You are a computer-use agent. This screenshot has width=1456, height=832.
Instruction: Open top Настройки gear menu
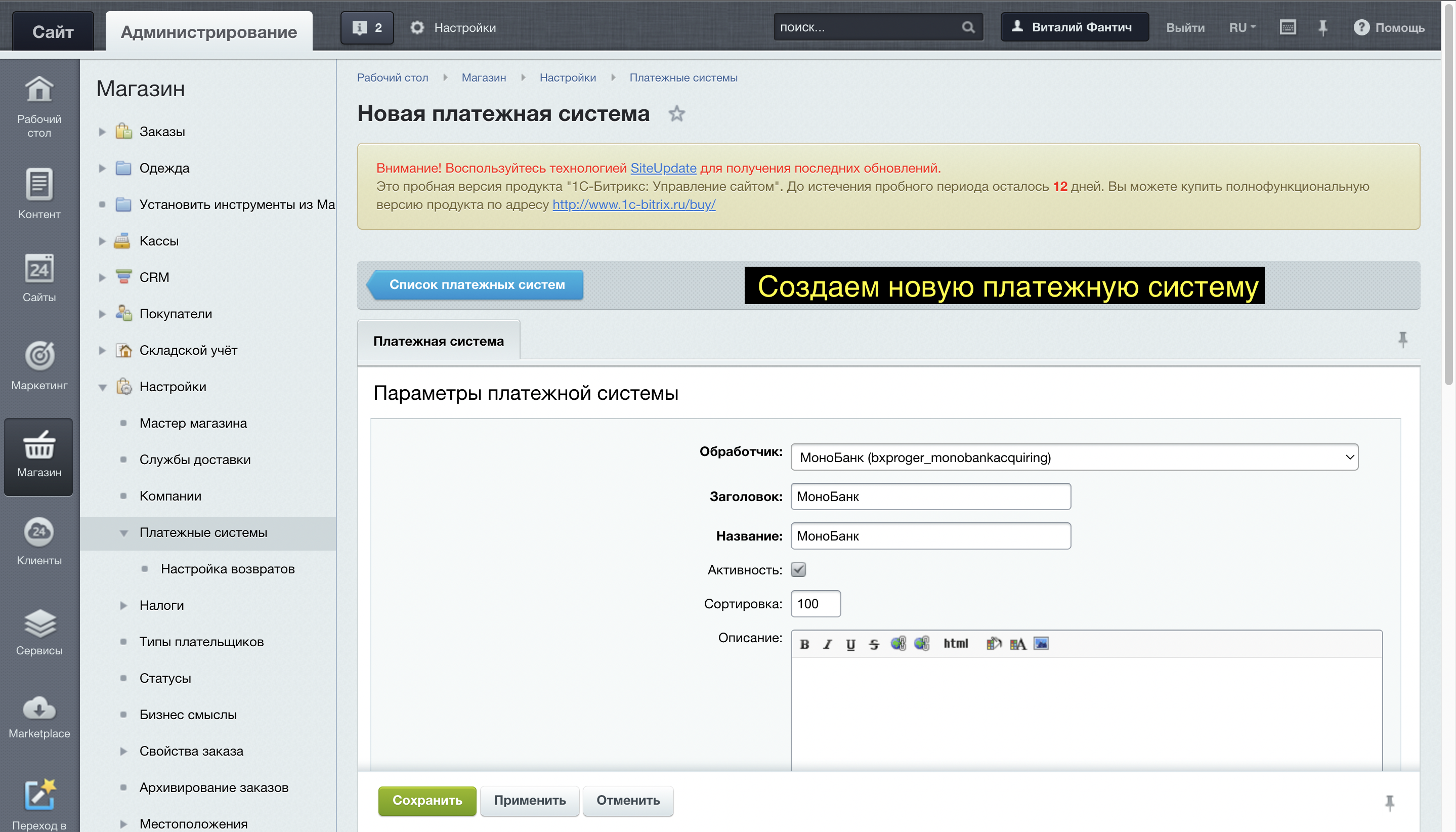(x=453, y=27)
